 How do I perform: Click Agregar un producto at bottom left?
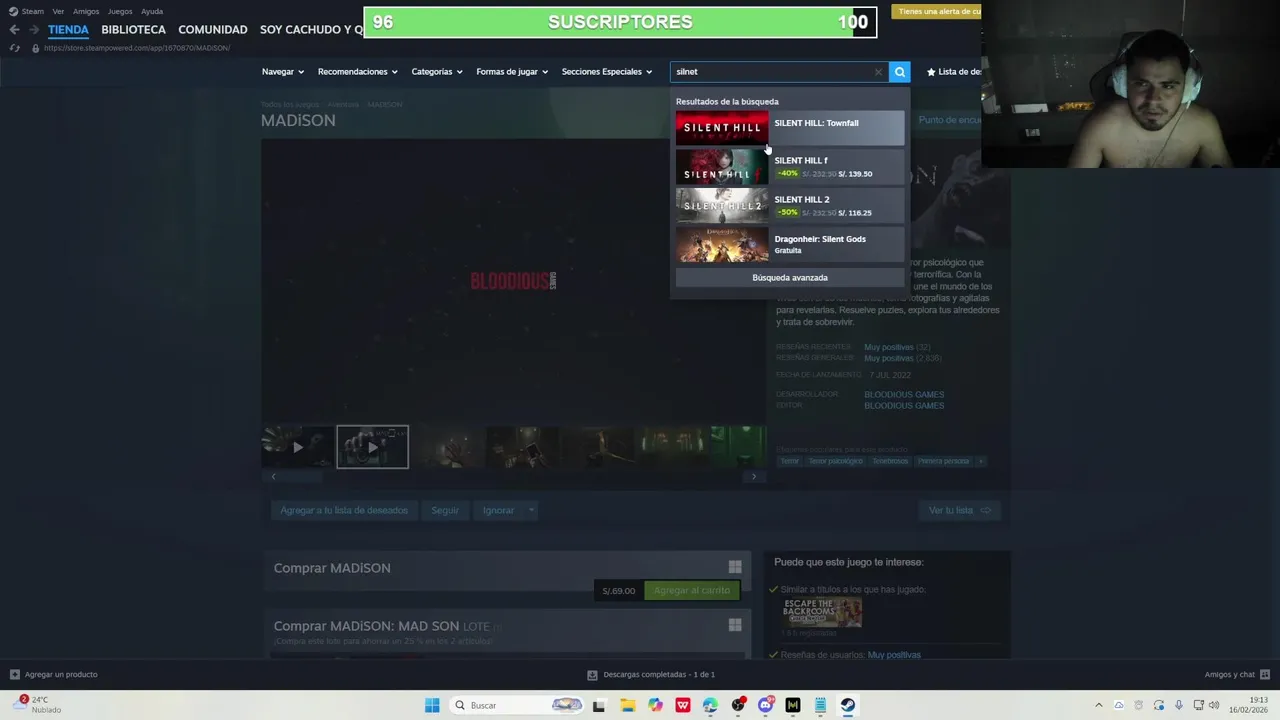52,675
